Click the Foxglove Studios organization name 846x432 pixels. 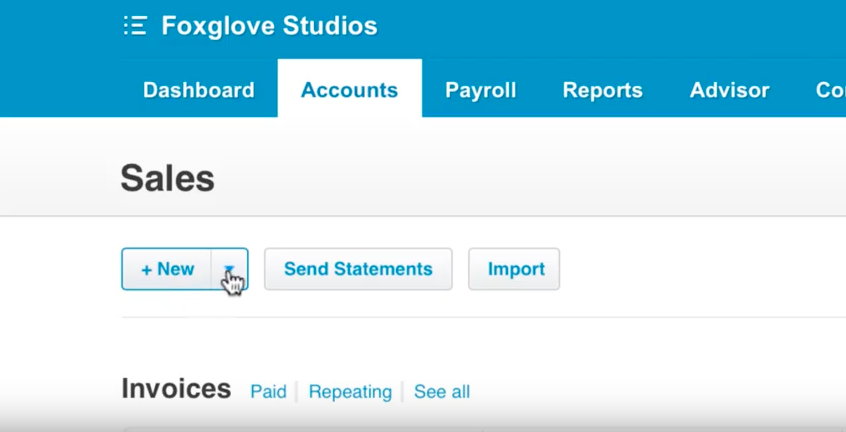(269, 25)
